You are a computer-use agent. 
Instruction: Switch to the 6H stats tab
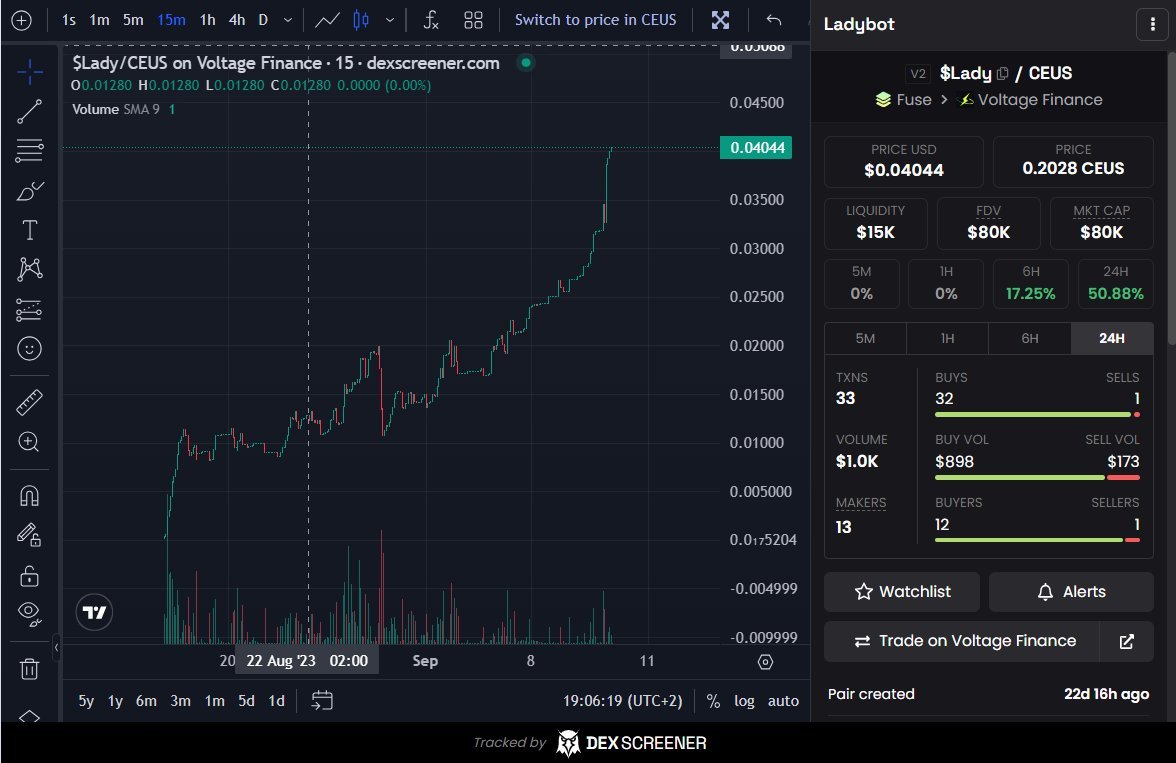pyautogui.click(x=1029, y=338)
